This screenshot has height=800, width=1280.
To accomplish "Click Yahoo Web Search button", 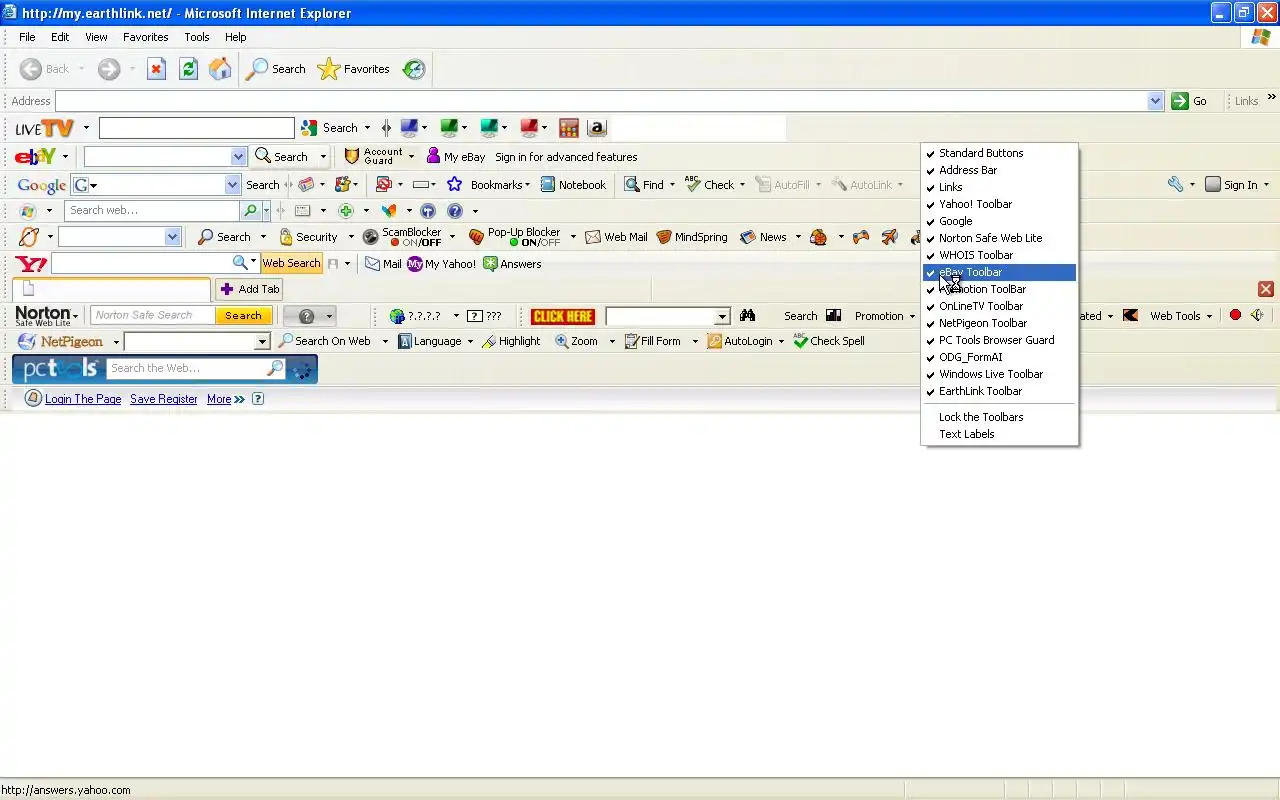I will 291,263.
